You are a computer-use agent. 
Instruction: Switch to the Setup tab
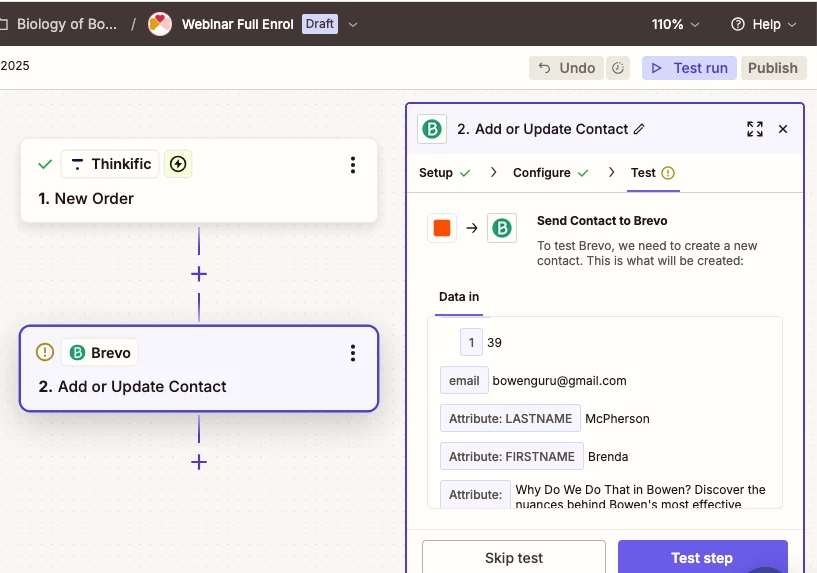pos(444,173)
